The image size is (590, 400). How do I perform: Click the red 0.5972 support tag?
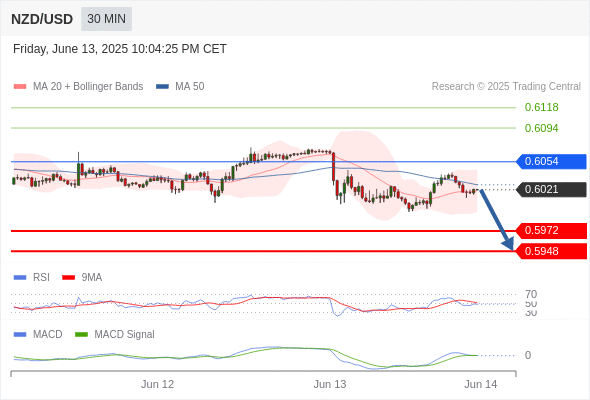[x=550, y=230]
